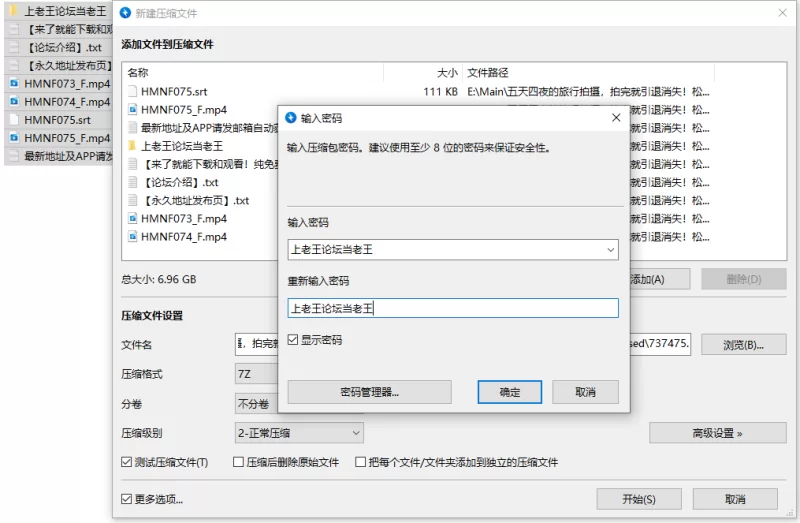
Task: Click the document icon of 【来了就能下载和观看 in the archive list
Action: [132, 164]
